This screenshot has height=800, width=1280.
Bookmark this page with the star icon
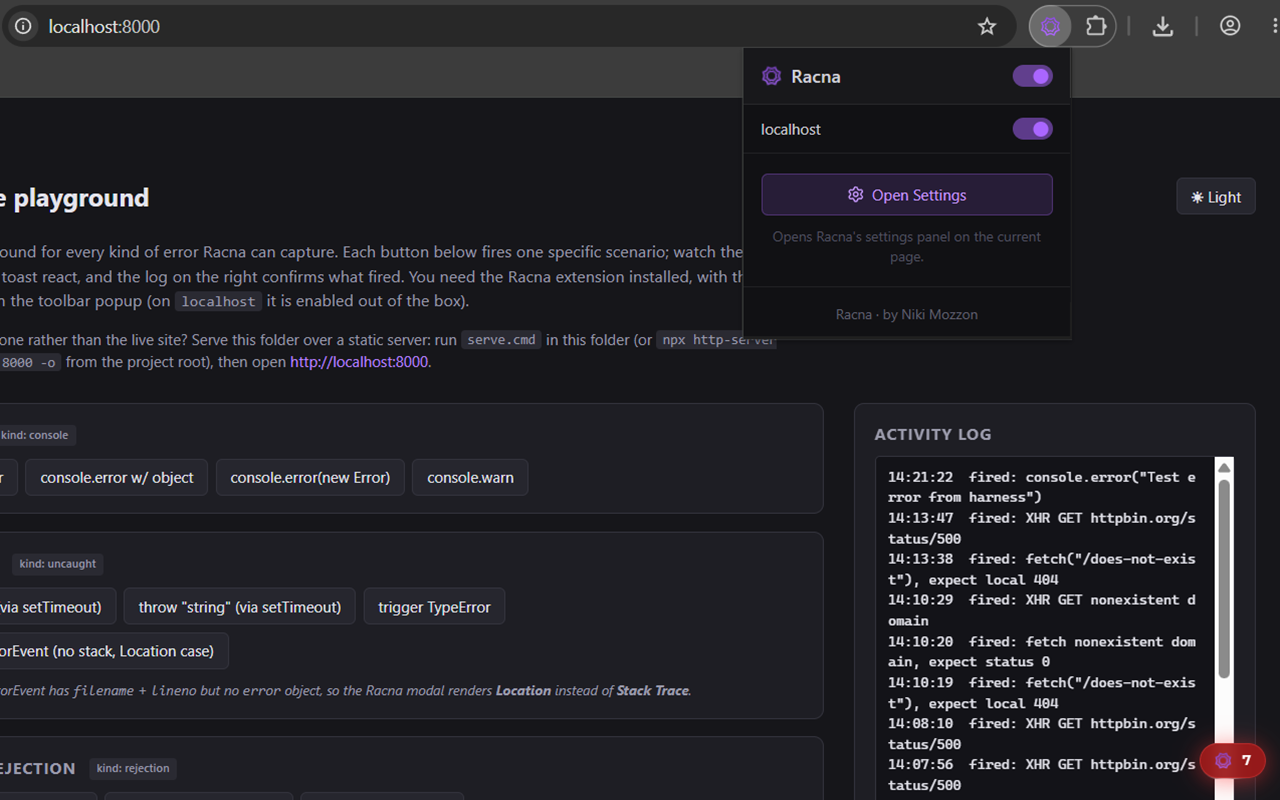[987, 27]
